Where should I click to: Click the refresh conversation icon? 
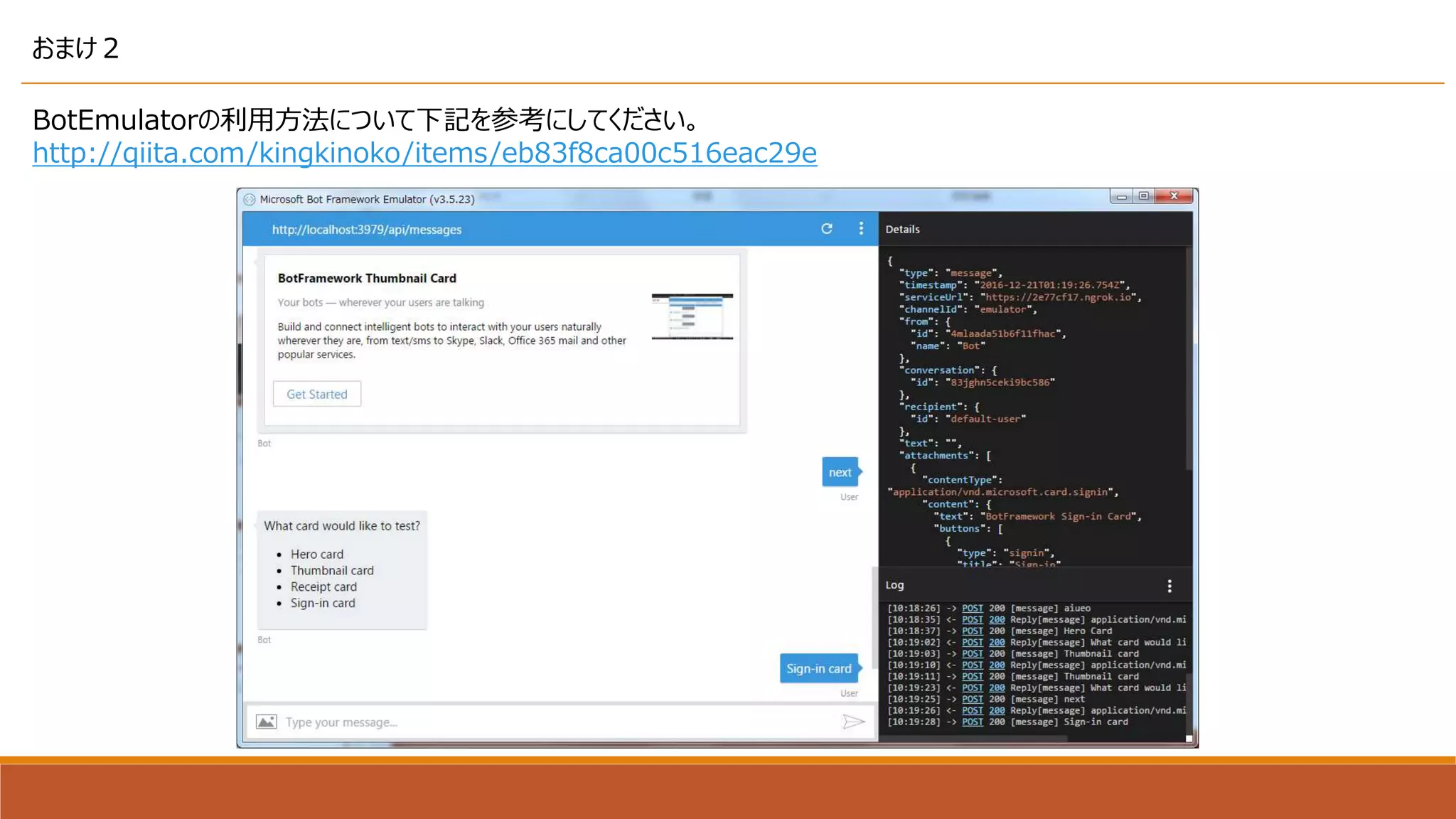[827, 229]
